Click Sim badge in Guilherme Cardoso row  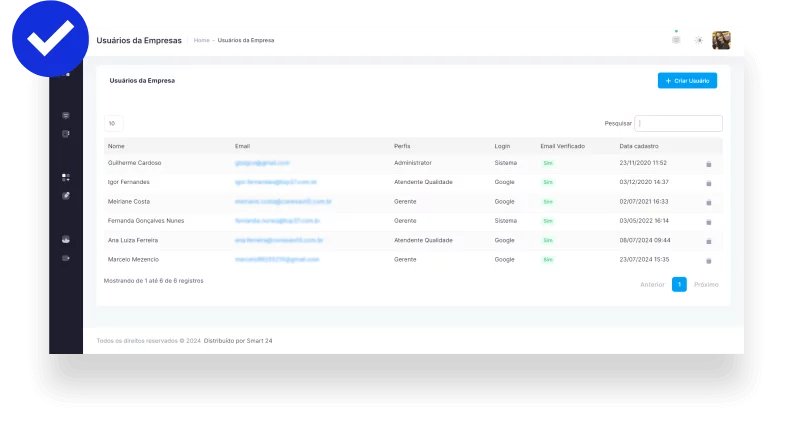tap(548, 163)
